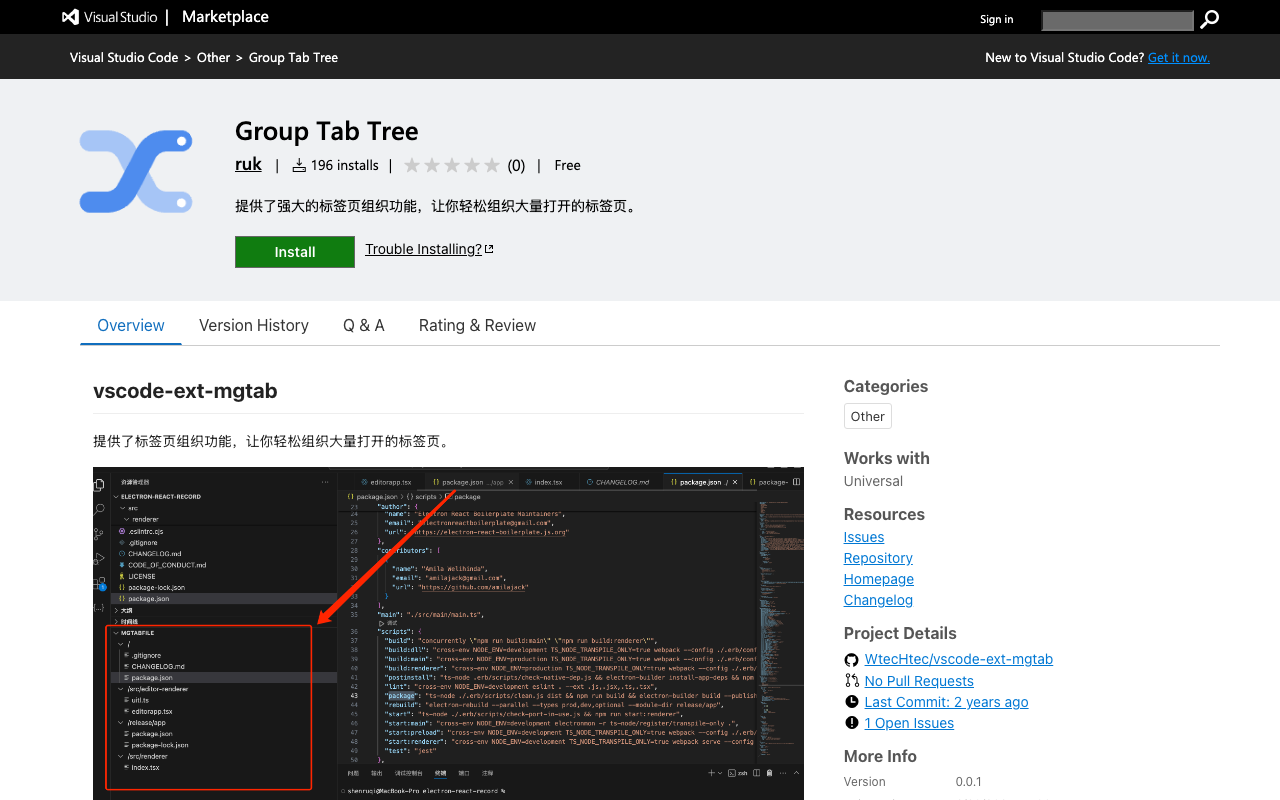
Task: Open the Issues resource link
Action: pos(864,537)
